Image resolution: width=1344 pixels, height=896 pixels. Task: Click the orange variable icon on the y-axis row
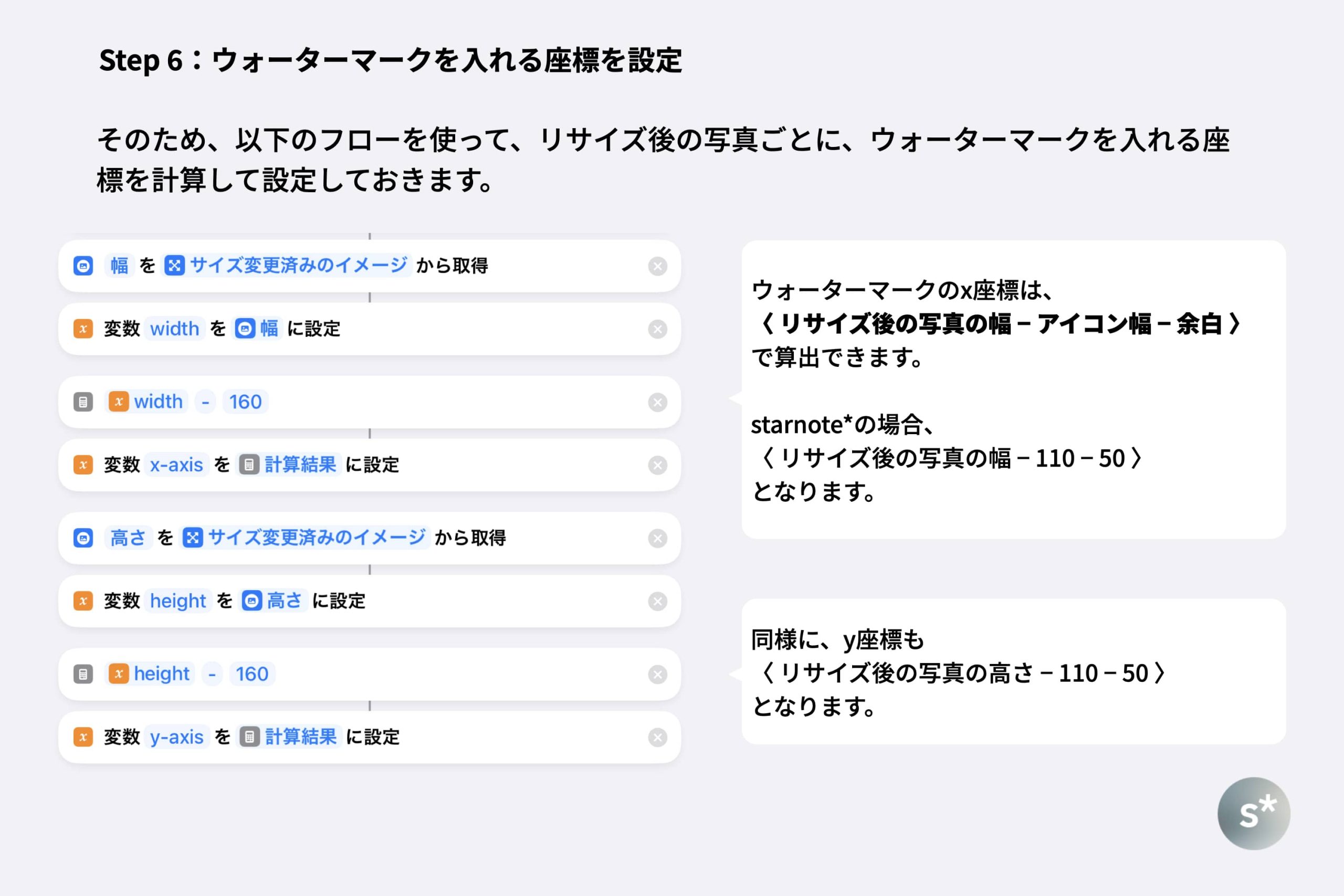(83, 737)
